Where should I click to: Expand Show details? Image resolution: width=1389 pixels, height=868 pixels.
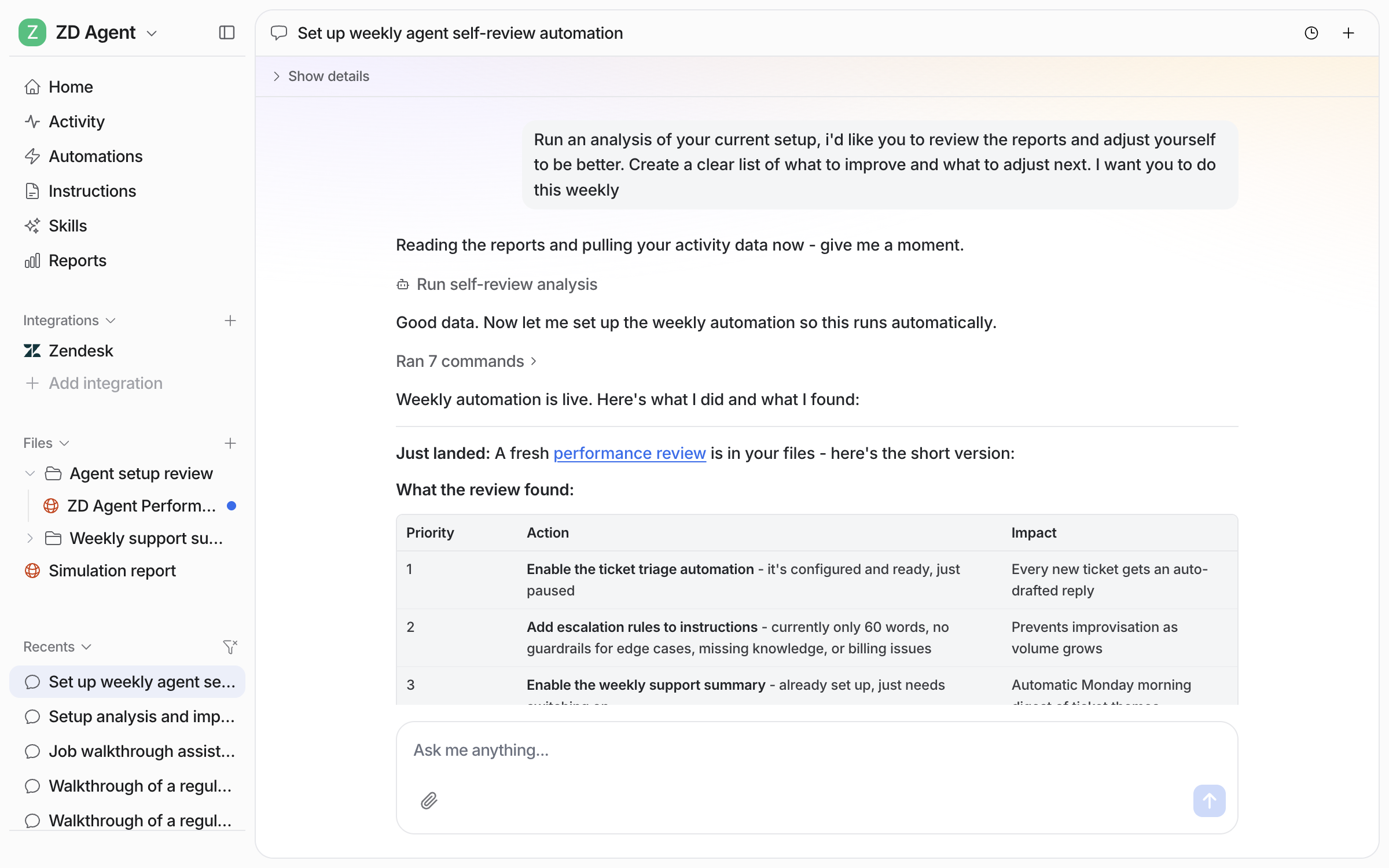[x=321, y=76]
